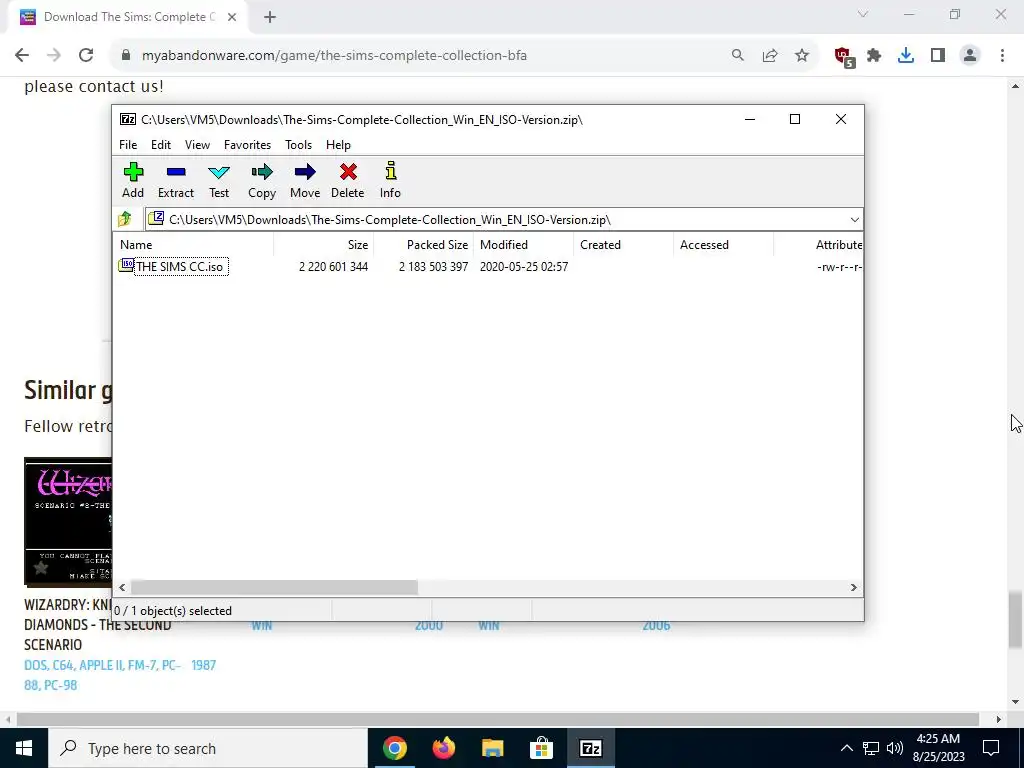Sort by the Modified column header
Image resolution: width=1024 pixels, height=768 pixels.
pyautogui.click(x=523, y=245)
